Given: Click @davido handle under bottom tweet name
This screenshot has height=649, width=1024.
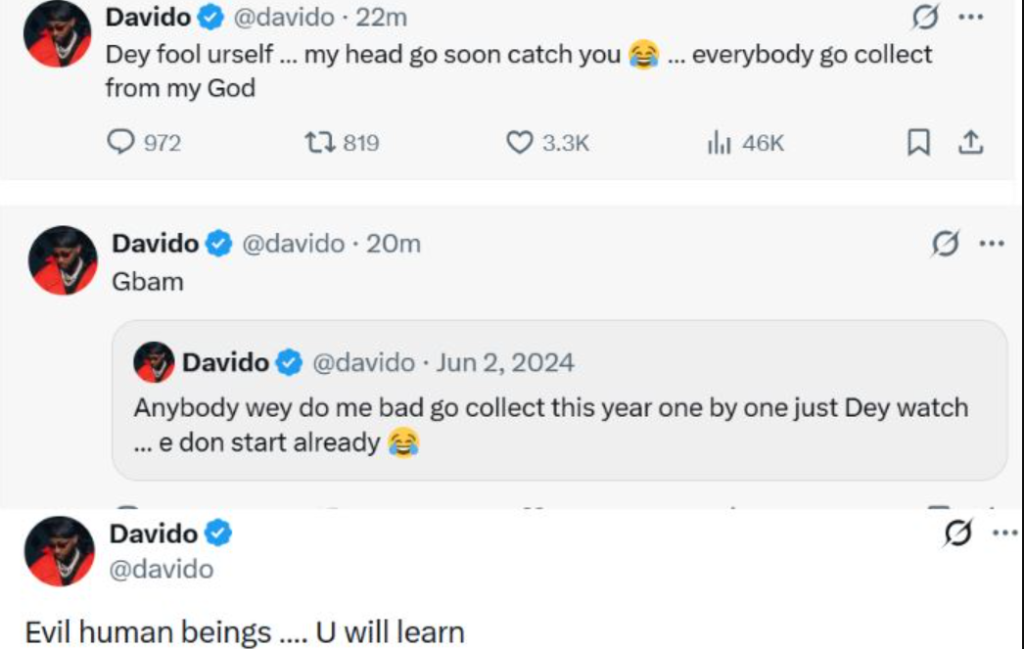Looking at the screenshot, I should point(161,569).
